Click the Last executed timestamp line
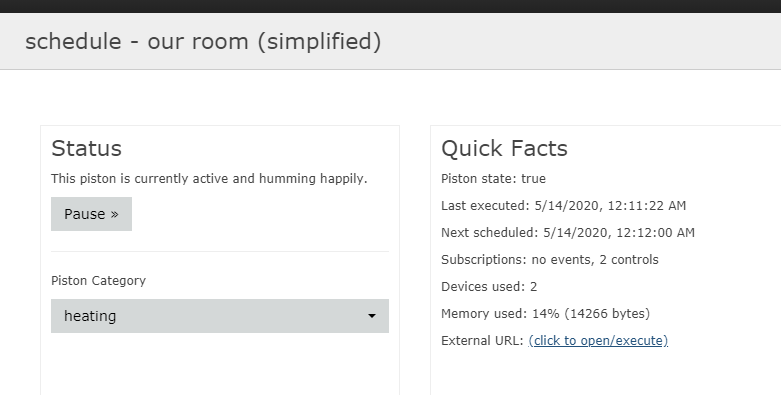The height and width of the screenshot is (395, 781). [563, 206]
